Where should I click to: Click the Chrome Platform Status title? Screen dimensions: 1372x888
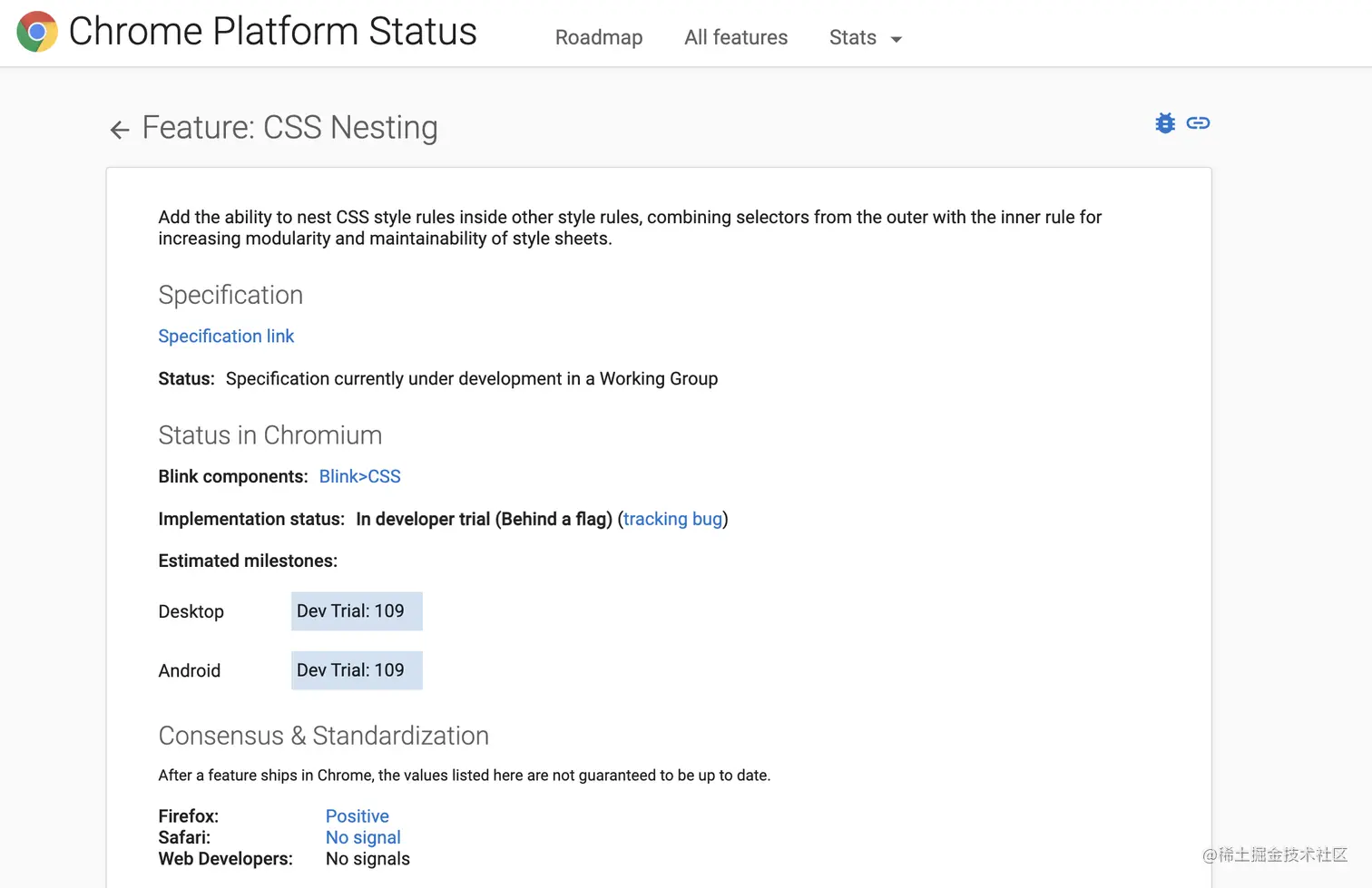coord(272,32)
